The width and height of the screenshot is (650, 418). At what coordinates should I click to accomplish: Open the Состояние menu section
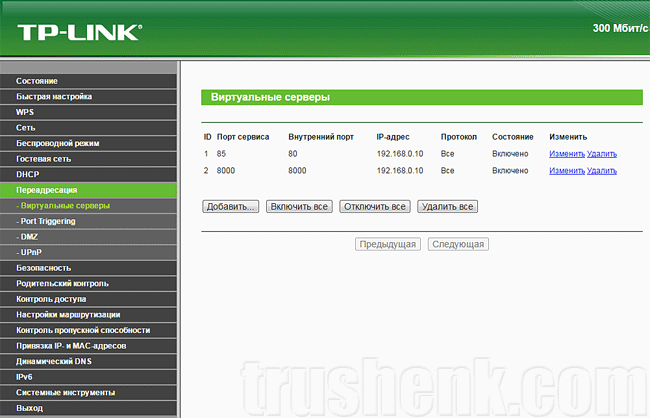[x=88, y=81]
